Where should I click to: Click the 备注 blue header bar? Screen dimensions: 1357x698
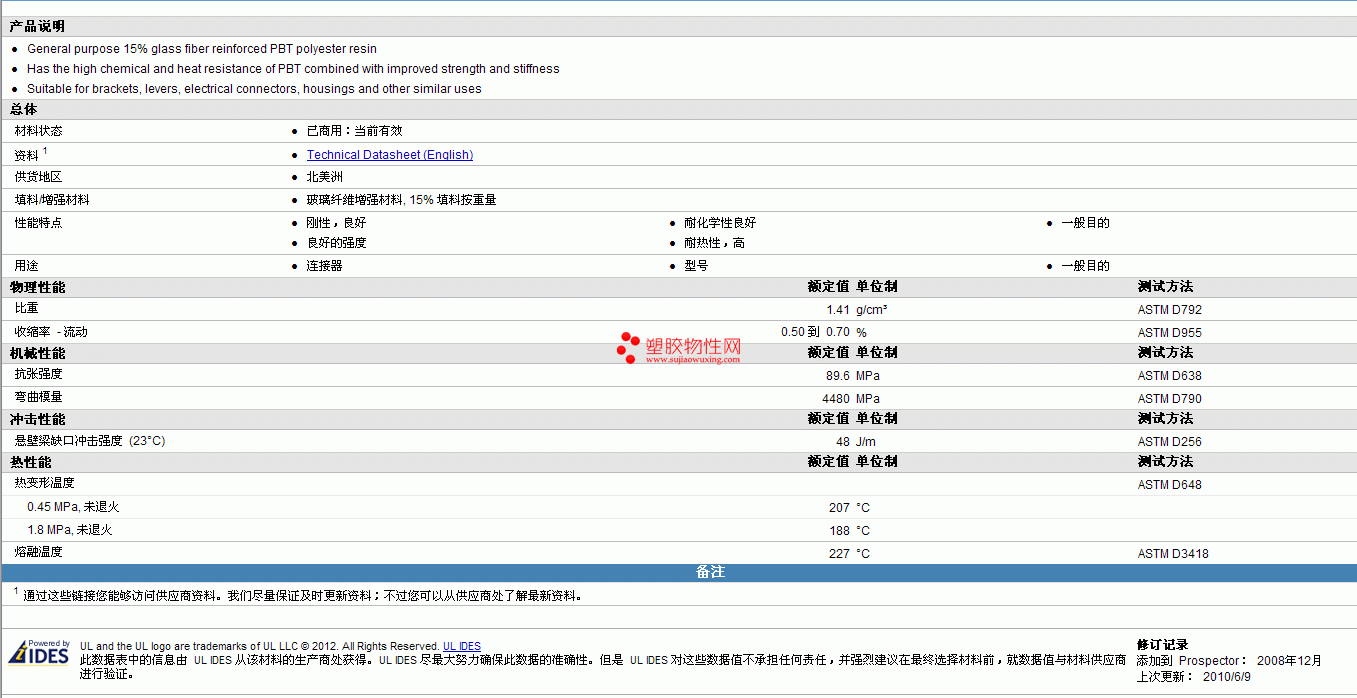tap(678, 572)
